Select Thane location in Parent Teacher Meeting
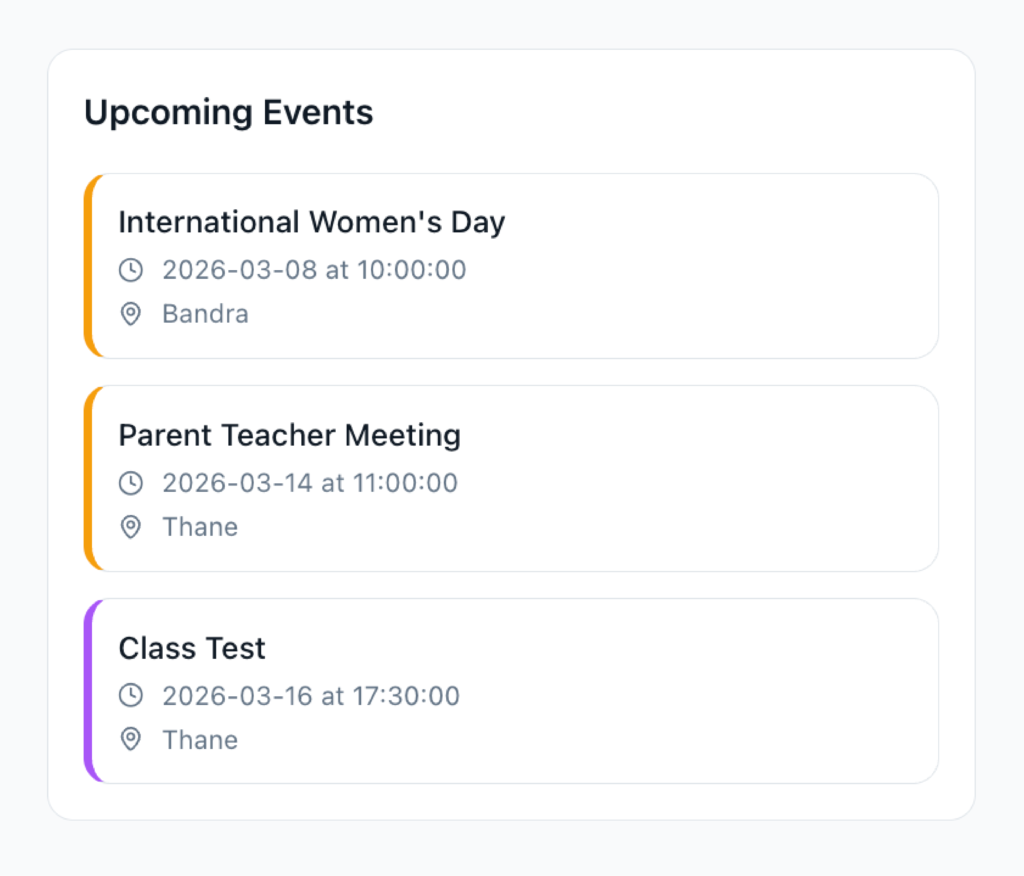This screenshot has width=1024, height=876. click(x=200, y=527)
